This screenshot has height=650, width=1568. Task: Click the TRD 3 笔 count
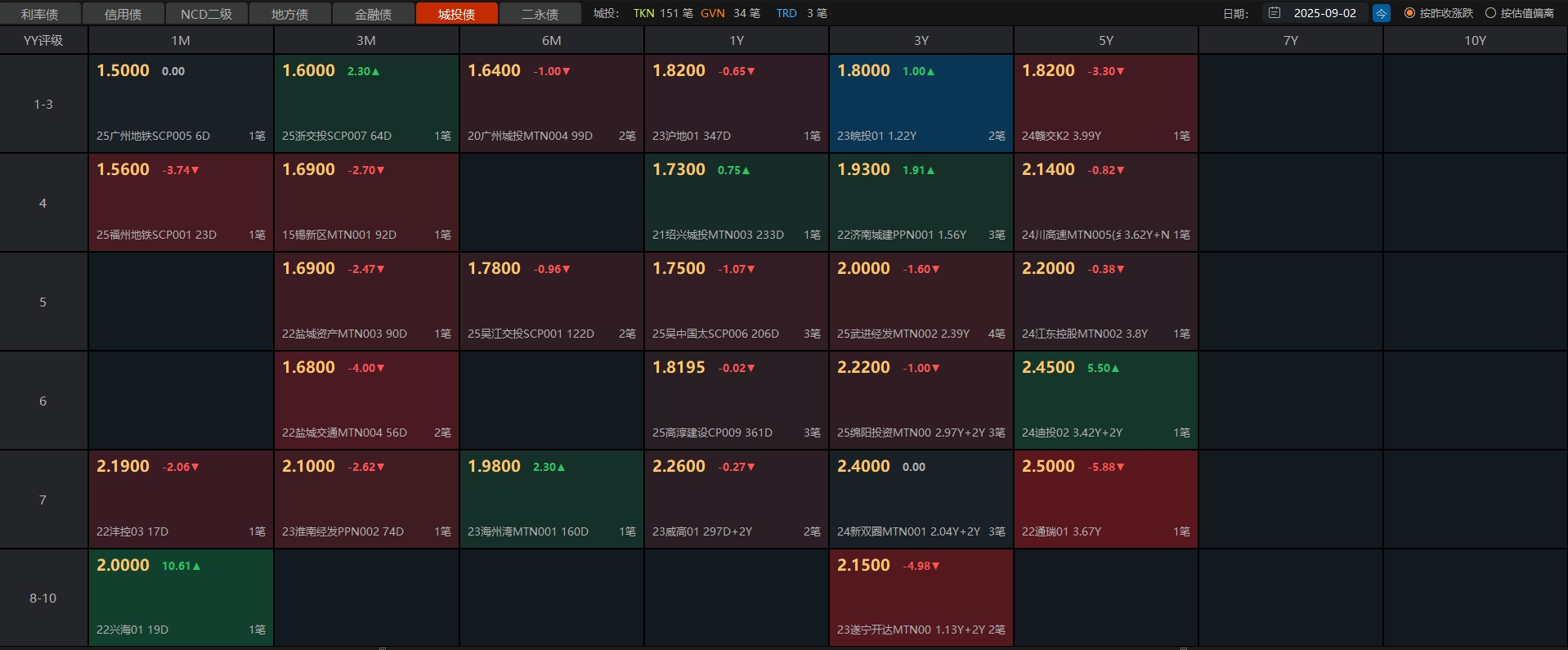point(802,13)
